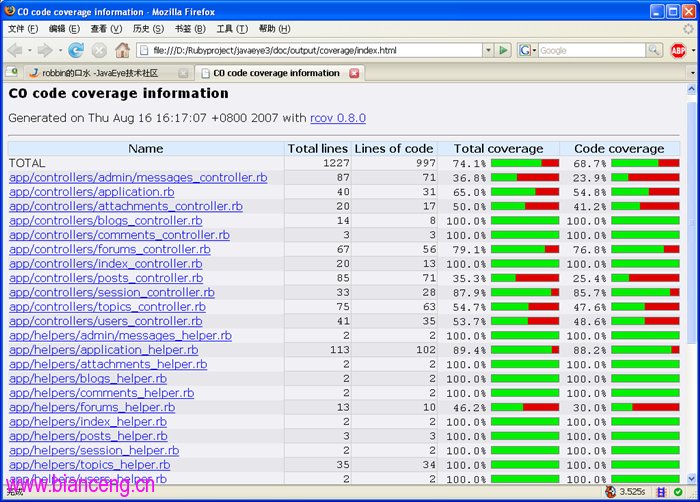This screenshot has height=502, width=700.
Task: Open the 编辑 (E) menu
Action: [x=64, y=29]
